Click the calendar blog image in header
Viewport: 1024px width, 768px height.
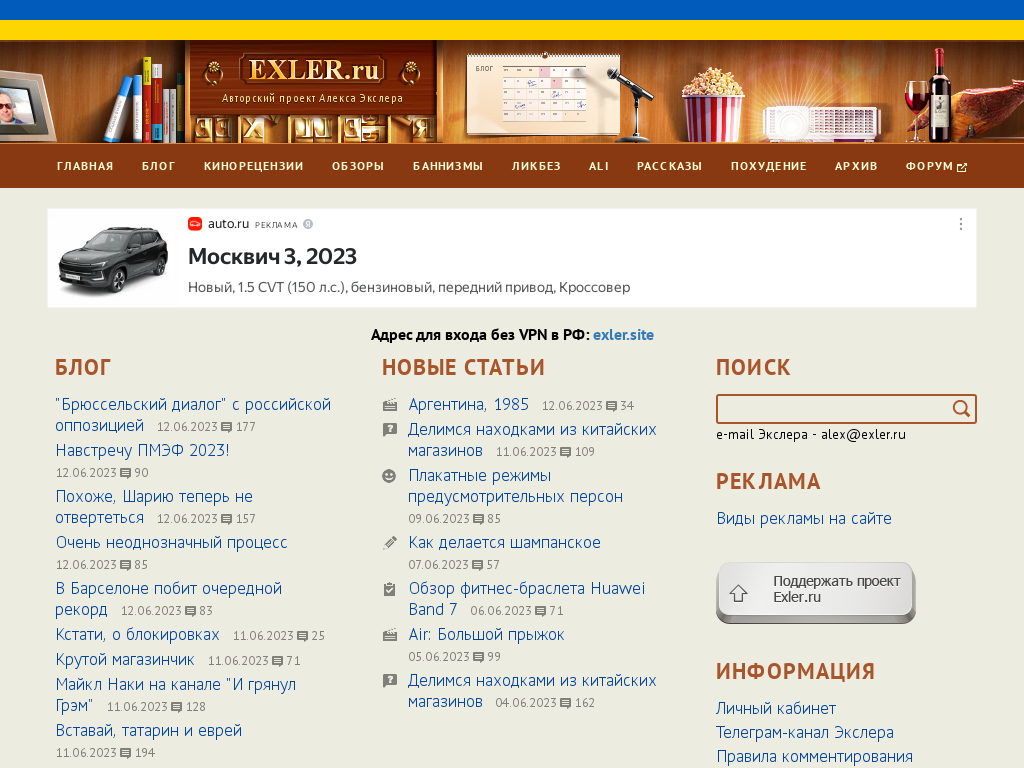pyautogui.click(x=542, y=93)
